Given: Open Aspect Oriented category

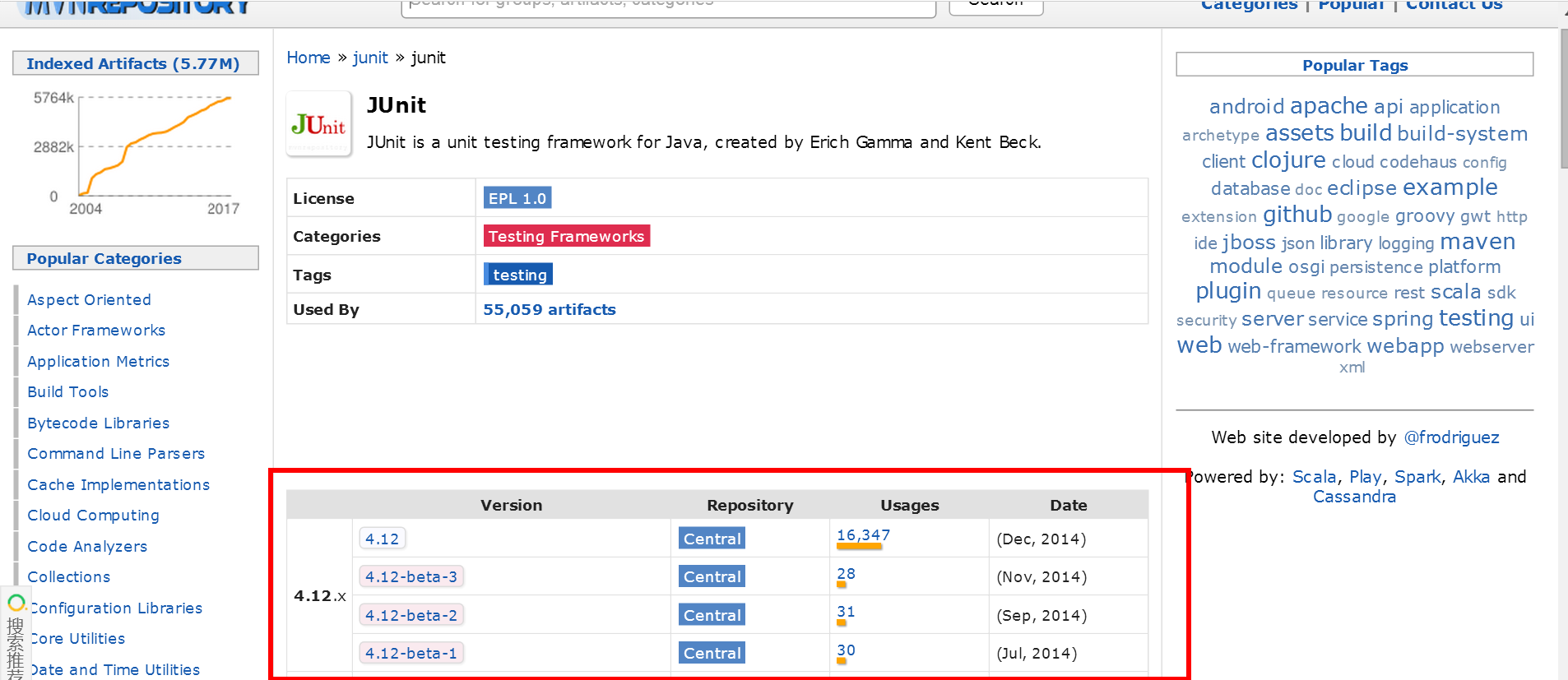Looking at the screenshot, I should tap(89, 299).
